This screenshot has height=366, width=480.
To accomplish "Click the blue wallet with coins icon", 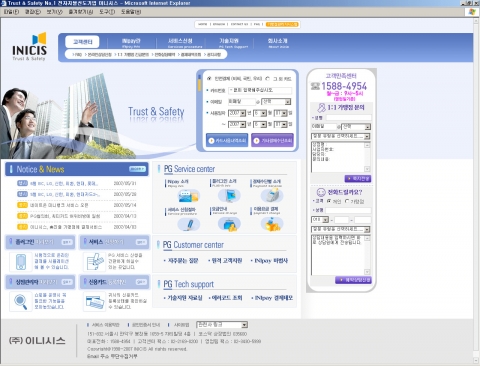I will [x=229, y=224].
